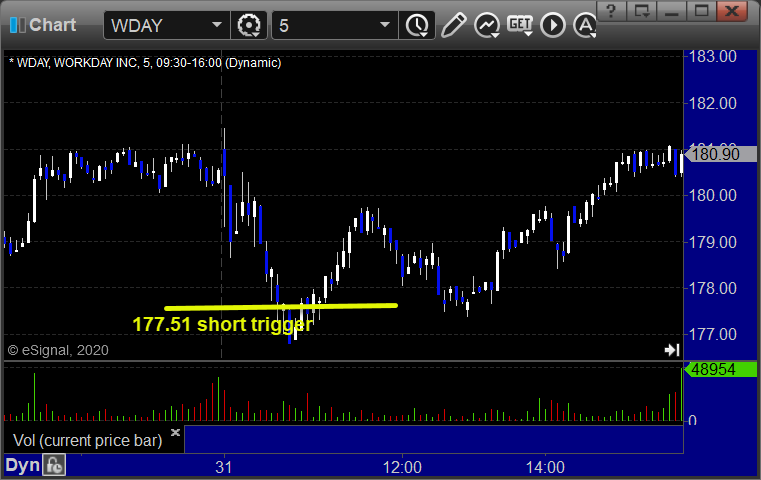Click the GET toolbar icon

click(520, 25)
